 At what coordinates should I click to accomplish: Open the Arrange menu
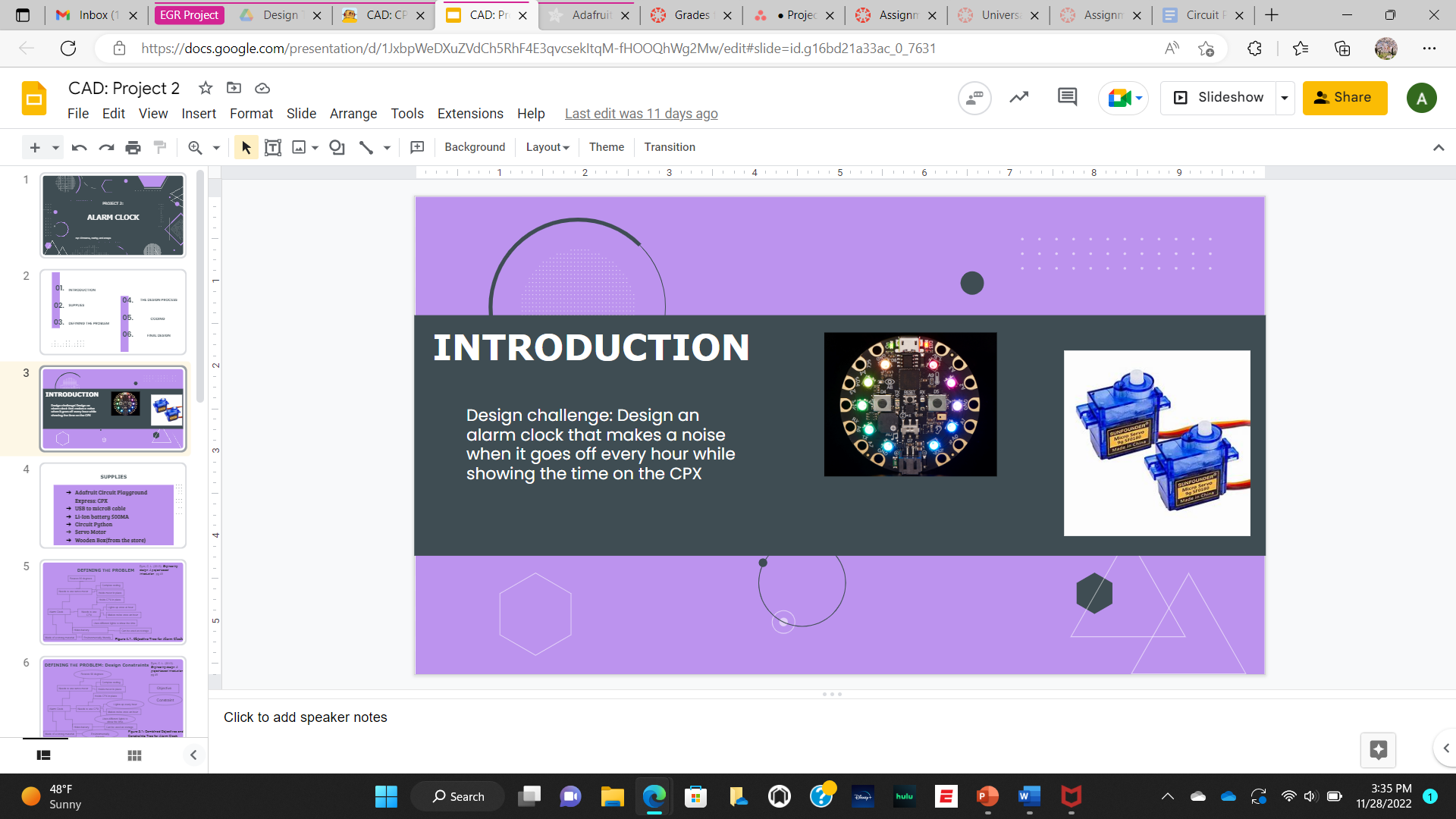(x=353, y=114)
